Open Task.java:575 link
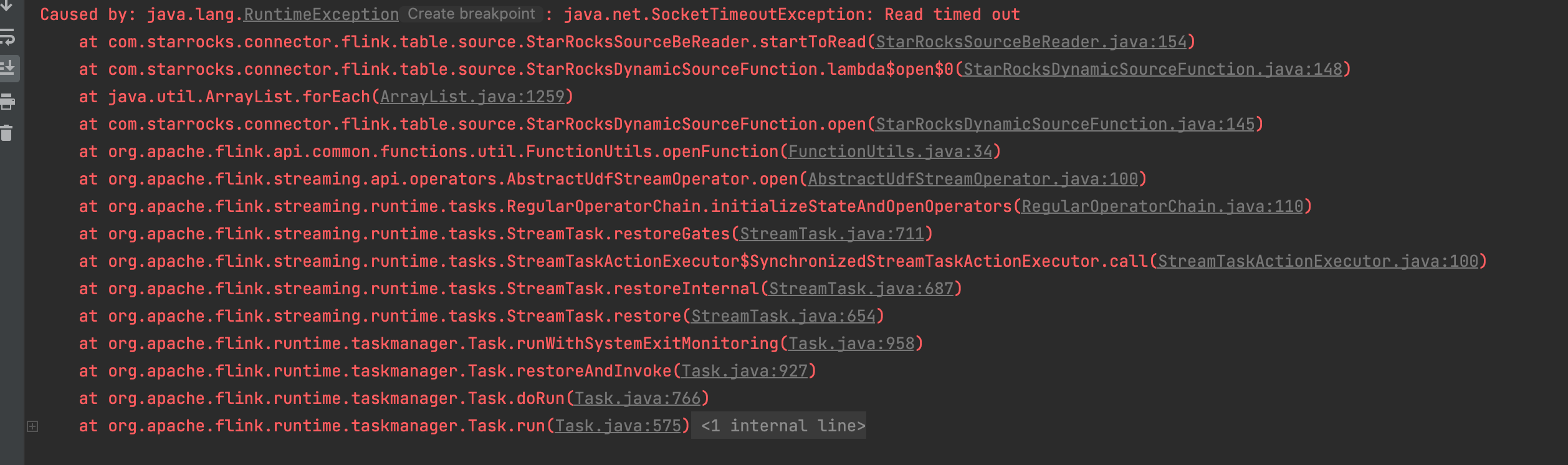Viewport: 1568px width, 465px height. tap(618, 426)
